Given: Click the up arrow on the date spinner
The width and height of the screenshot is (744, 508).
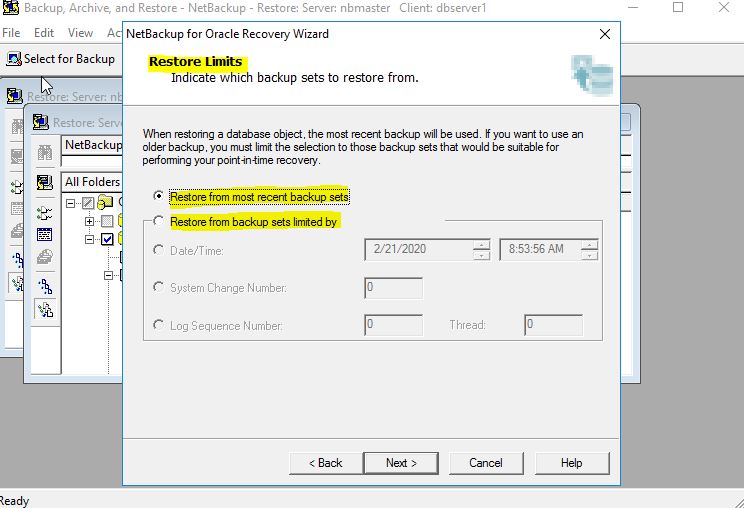Looking at the screenshot, I should coord(481,244).
